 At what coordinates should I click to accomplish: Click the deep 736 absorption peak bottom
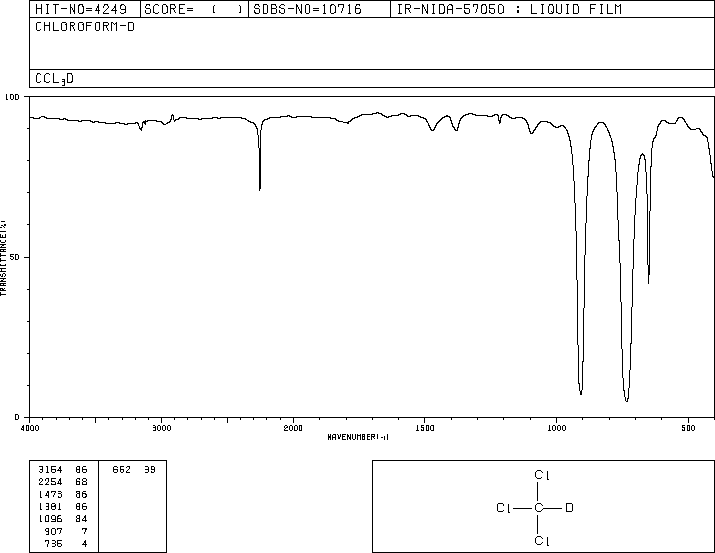(627, 399)
